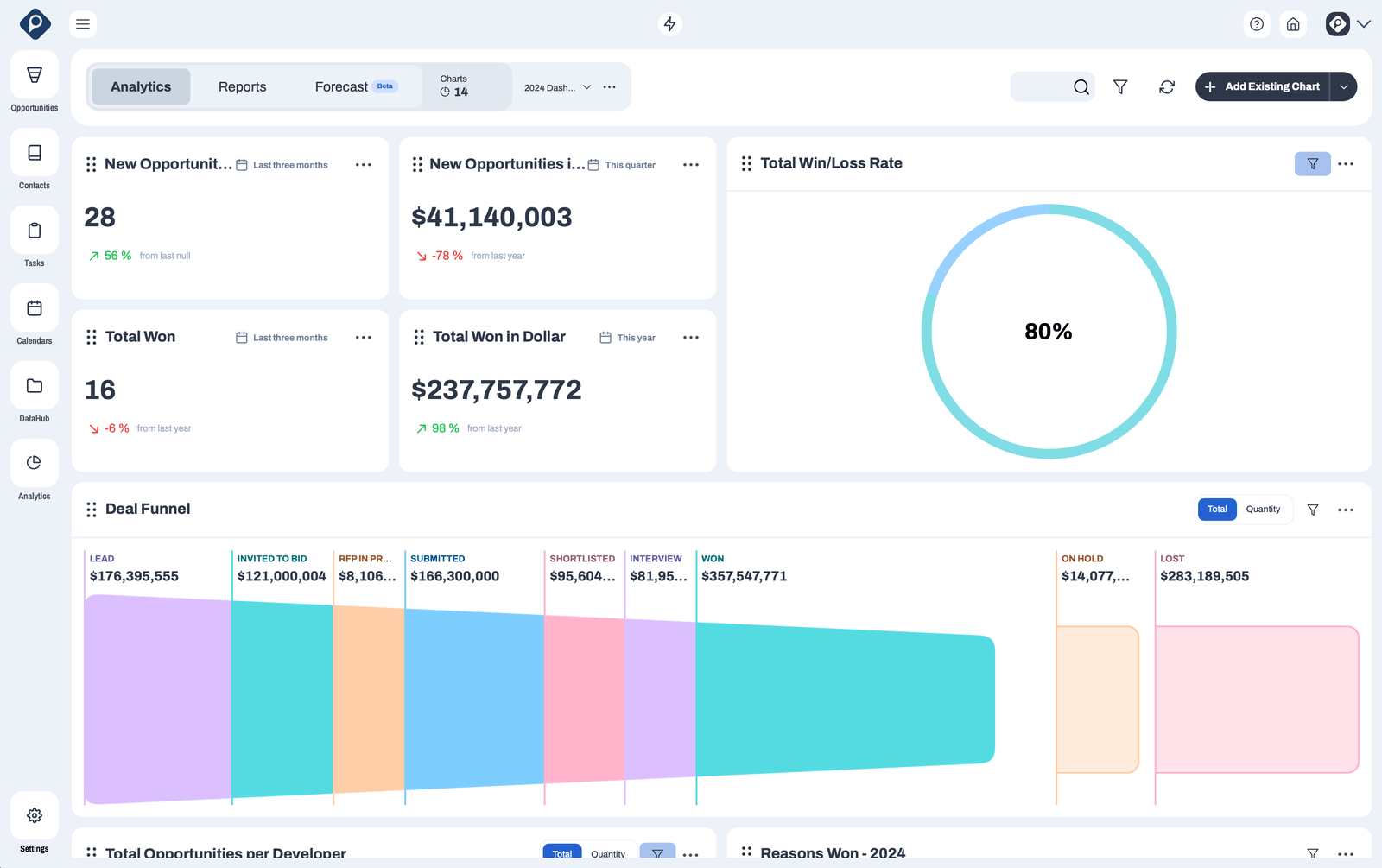The image size is (1382, 868).
Task: Click the Calendars sidebar icon
Action: coord(34,314)
